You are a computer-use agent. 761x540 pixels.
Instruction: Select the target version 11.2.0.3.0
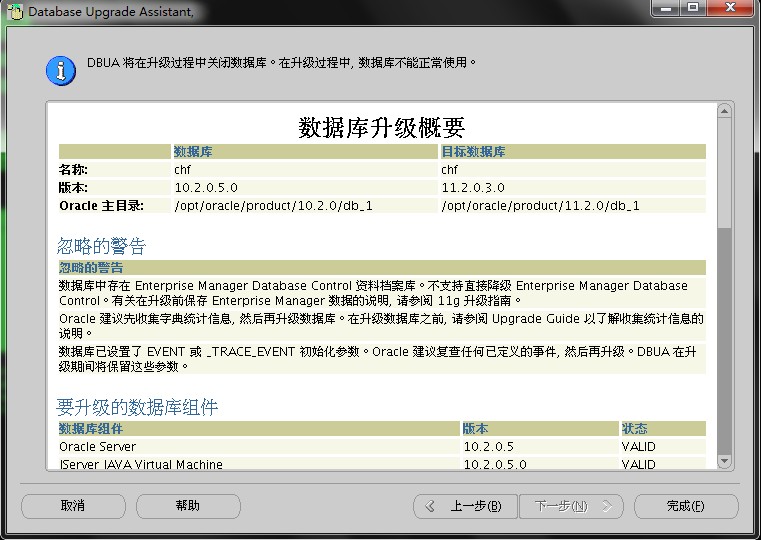coord(473,188)
